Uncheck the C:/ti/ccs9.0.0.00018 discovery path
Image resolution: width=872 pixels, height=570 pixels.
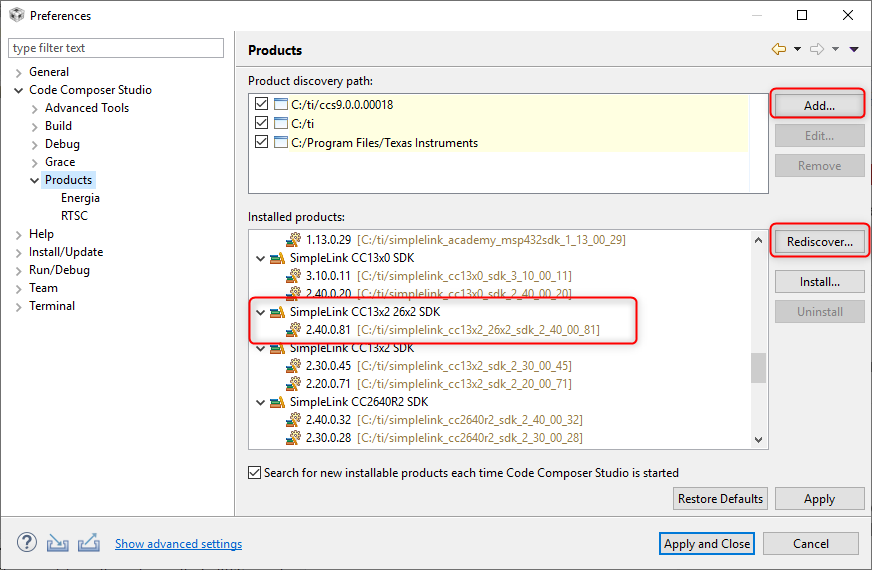pyautogui.click(x=262, y=105)
